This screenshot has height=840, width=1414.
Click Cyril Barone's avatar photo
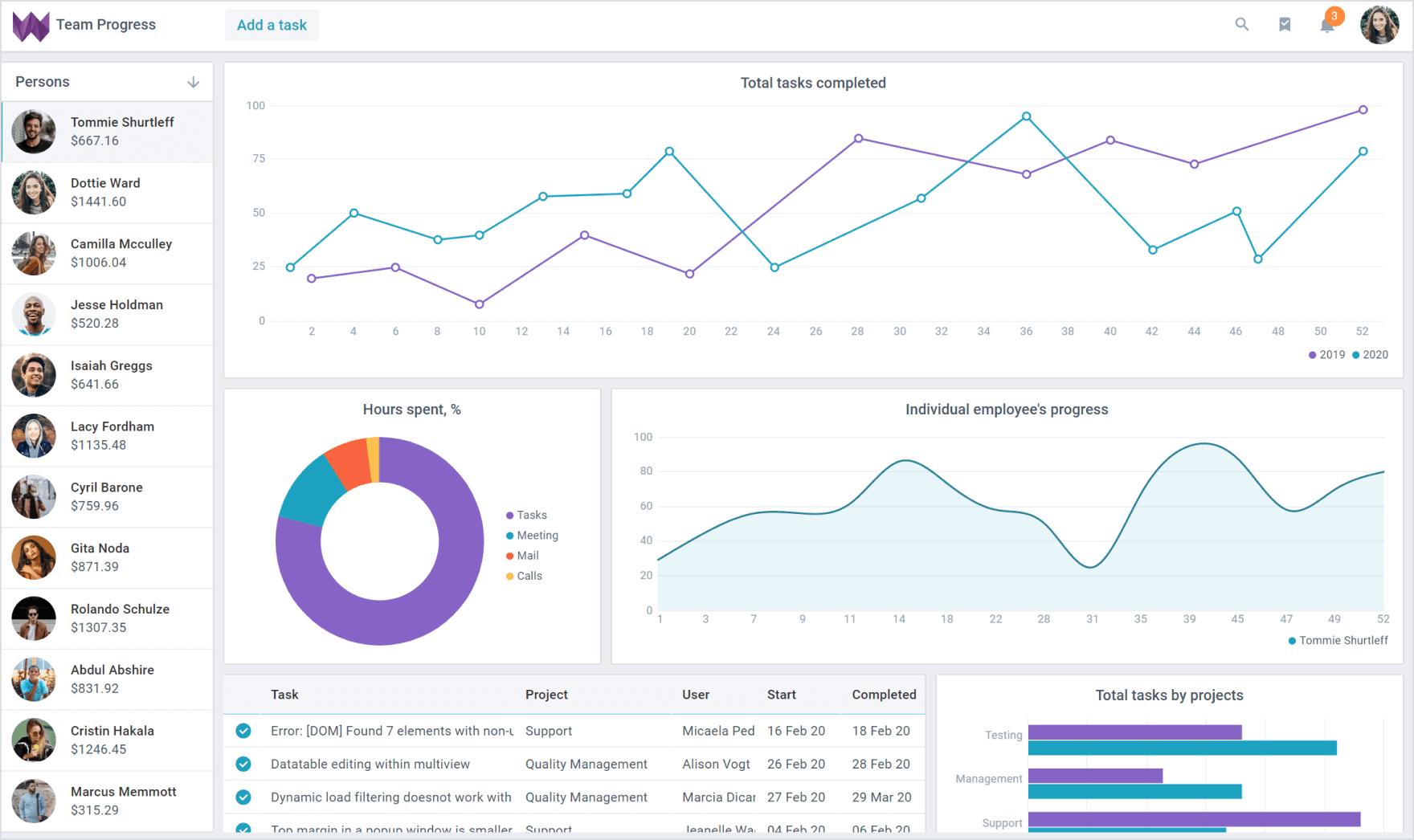tap(34, 497)
